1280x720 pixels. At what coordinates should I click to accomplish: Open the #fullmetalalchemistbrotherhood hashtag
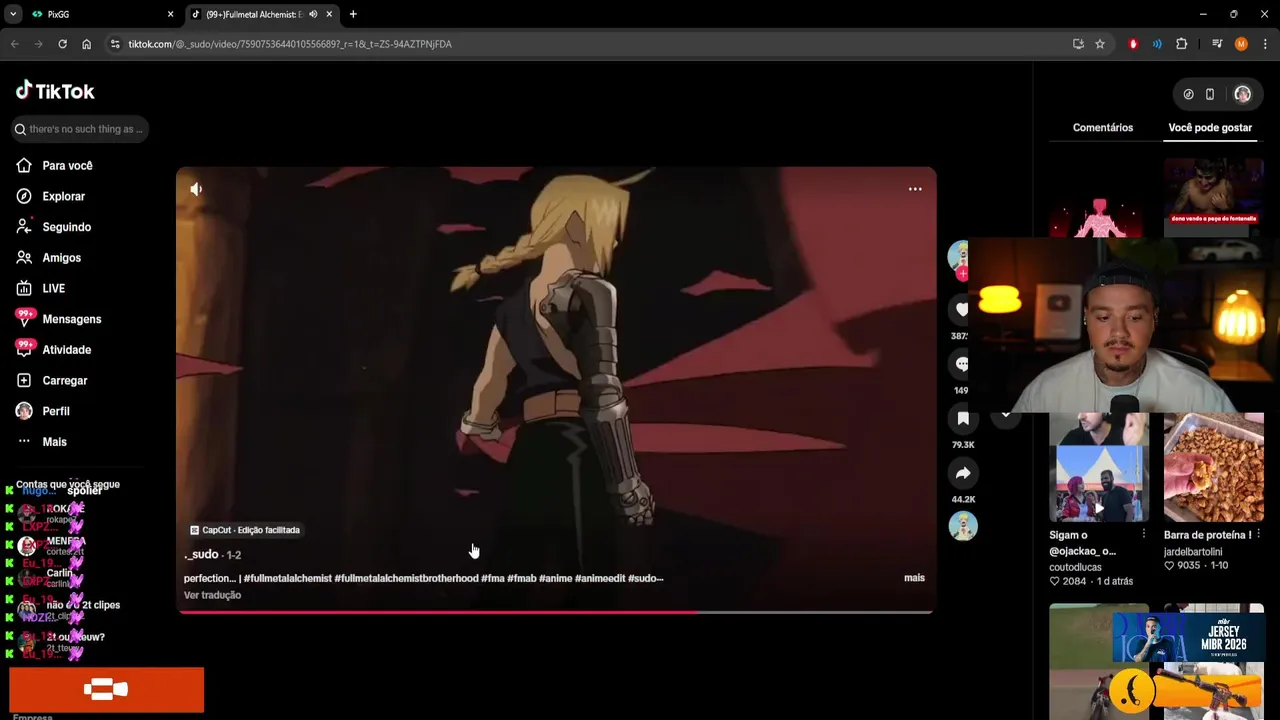click(406, 578)
